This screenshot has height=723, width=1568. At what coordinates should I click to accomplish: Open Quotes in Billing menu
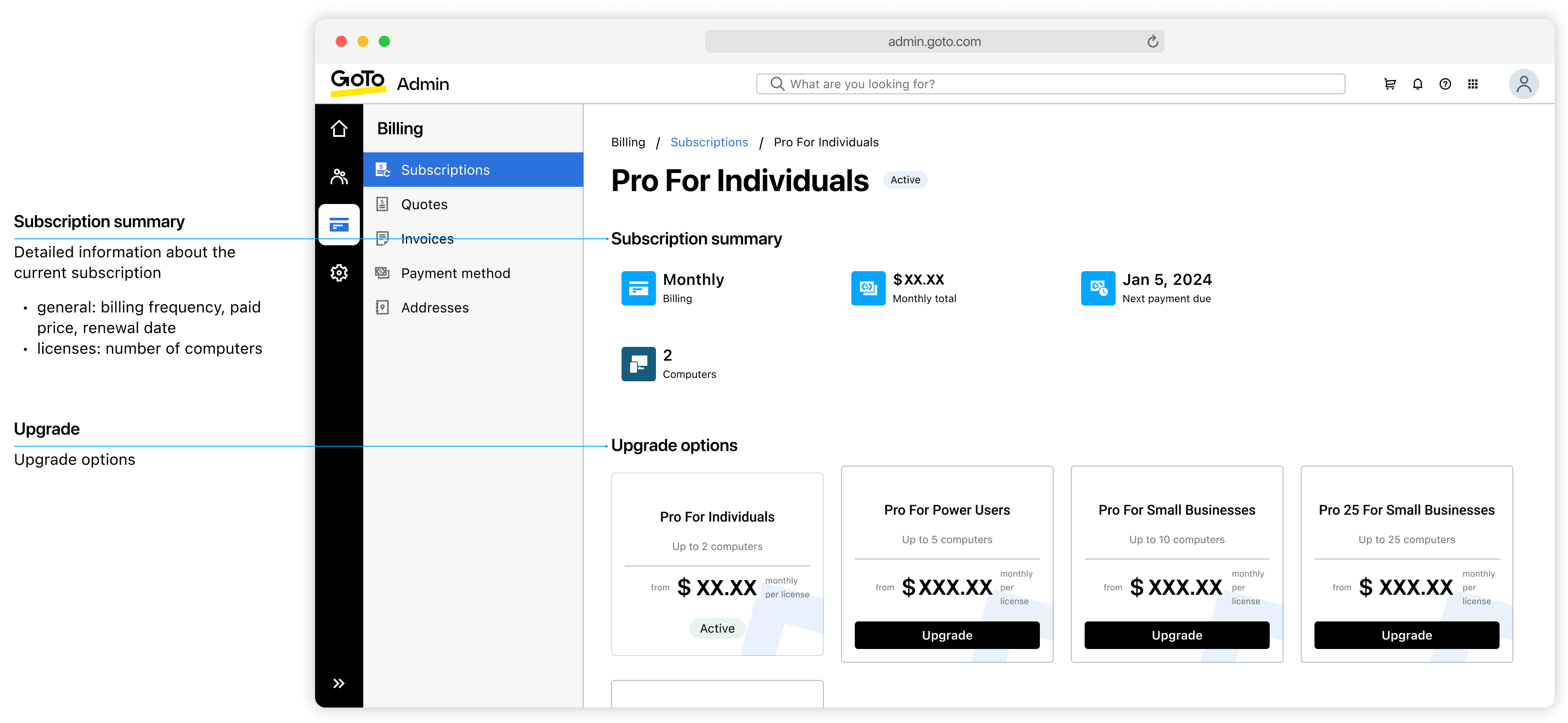[x=473, y=204]
